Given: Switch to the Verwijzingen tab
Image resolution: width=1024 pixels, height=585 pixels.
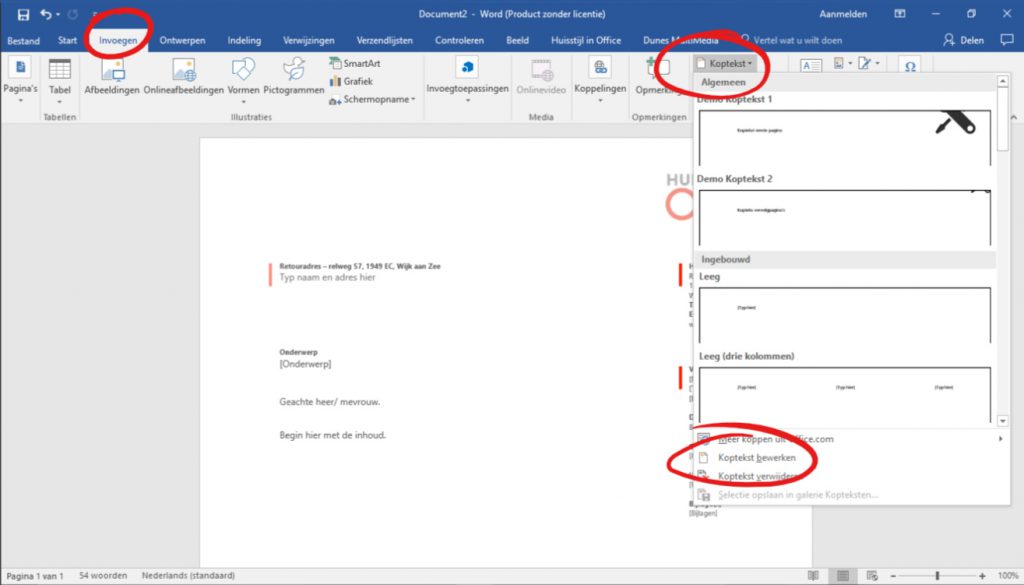Looking at the screenshot, I should [x=309, y=40].
